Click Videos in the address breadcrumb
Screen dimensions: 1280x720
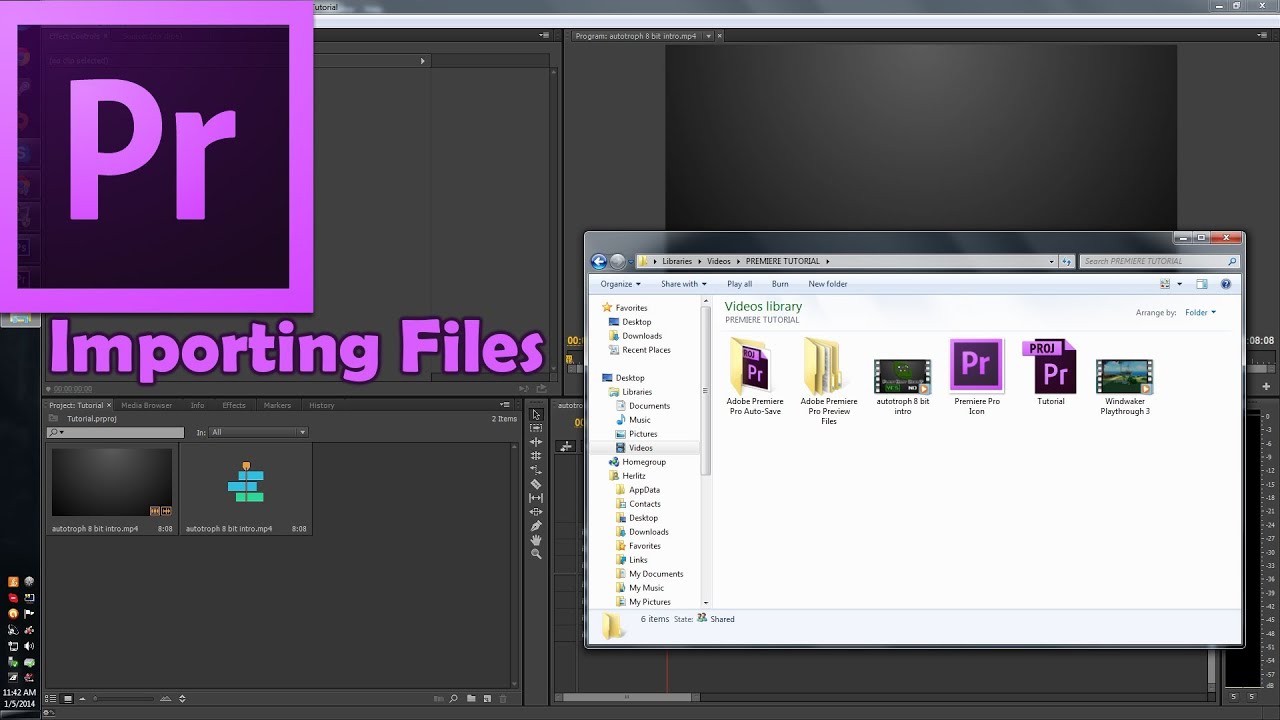(x=719, y=261)
